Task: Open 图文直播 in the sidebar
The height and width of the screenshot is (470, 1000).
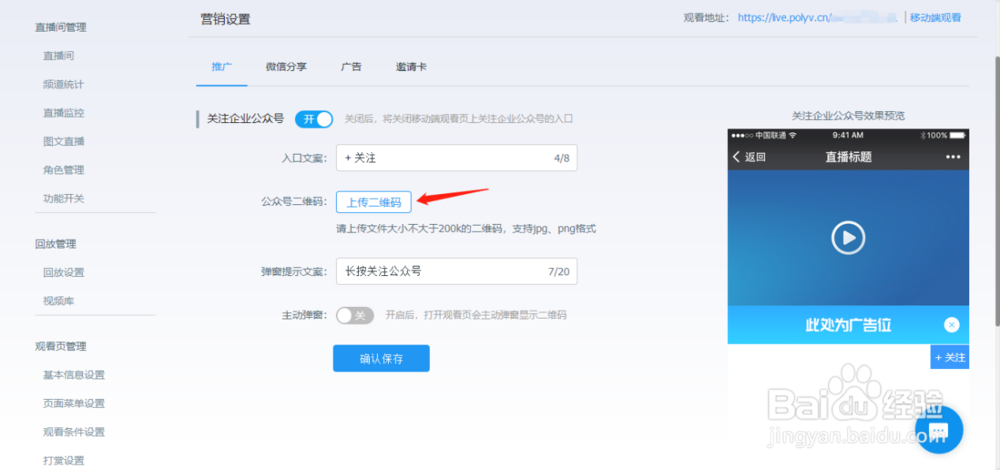Action: click(x=64, y=141)
